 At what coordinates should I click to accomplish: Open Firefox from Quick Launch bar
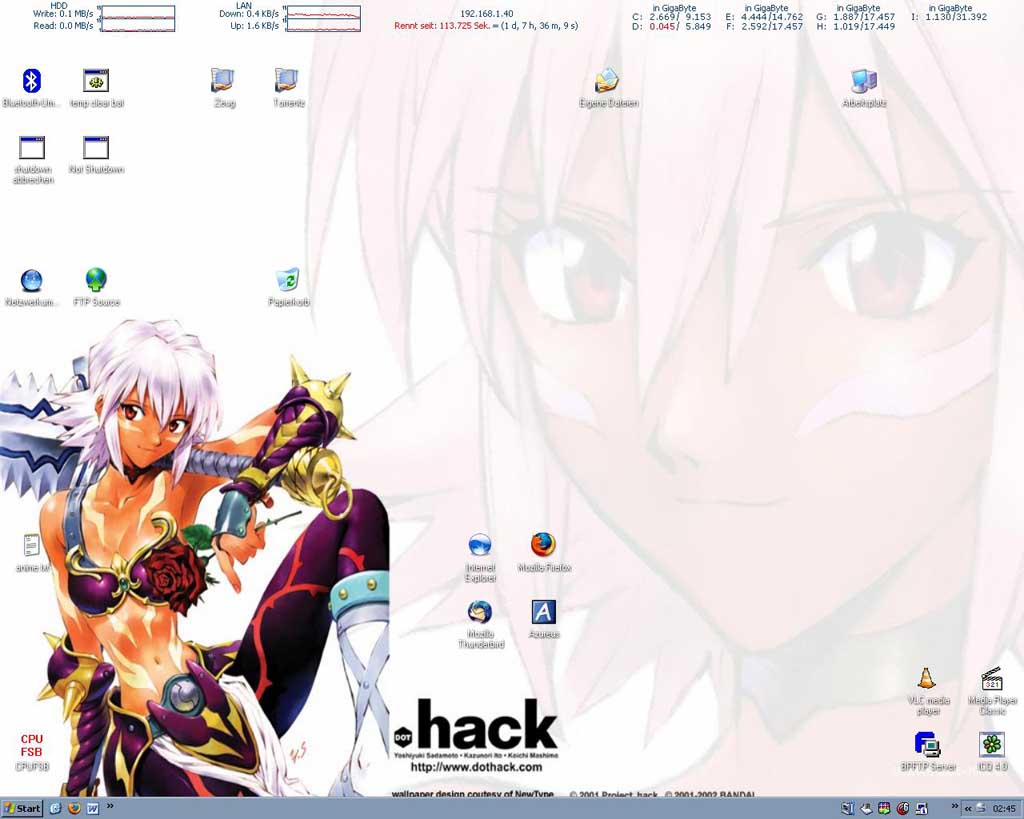click(x=74, y=809)
